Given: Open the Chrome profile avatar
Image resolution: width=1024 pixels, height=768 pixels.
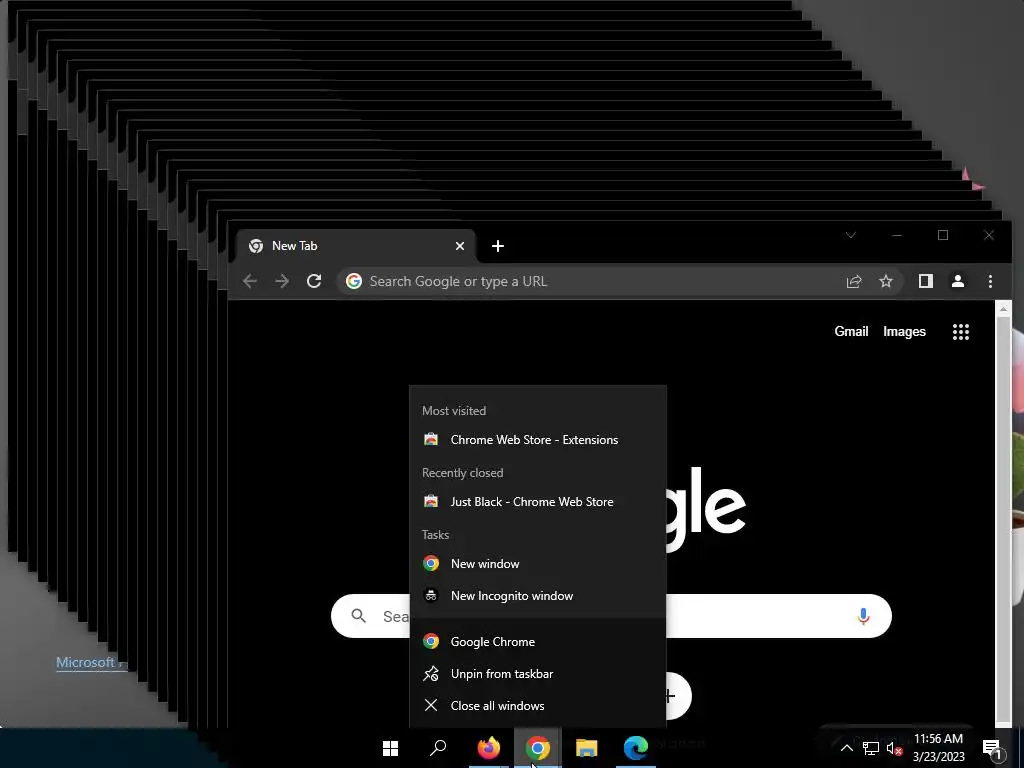Looking at the screenshot, I should pyautogui.click(x=957, y=281).
